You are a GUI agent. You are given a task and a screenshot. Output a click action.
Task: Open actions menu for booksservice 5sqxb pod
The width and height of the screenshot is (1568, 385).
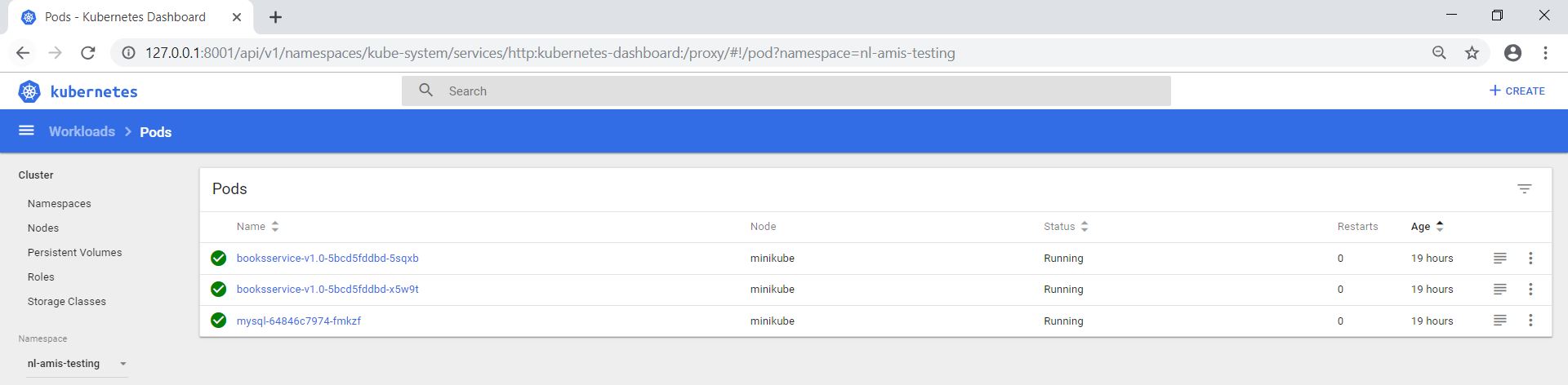[1530, 258]
